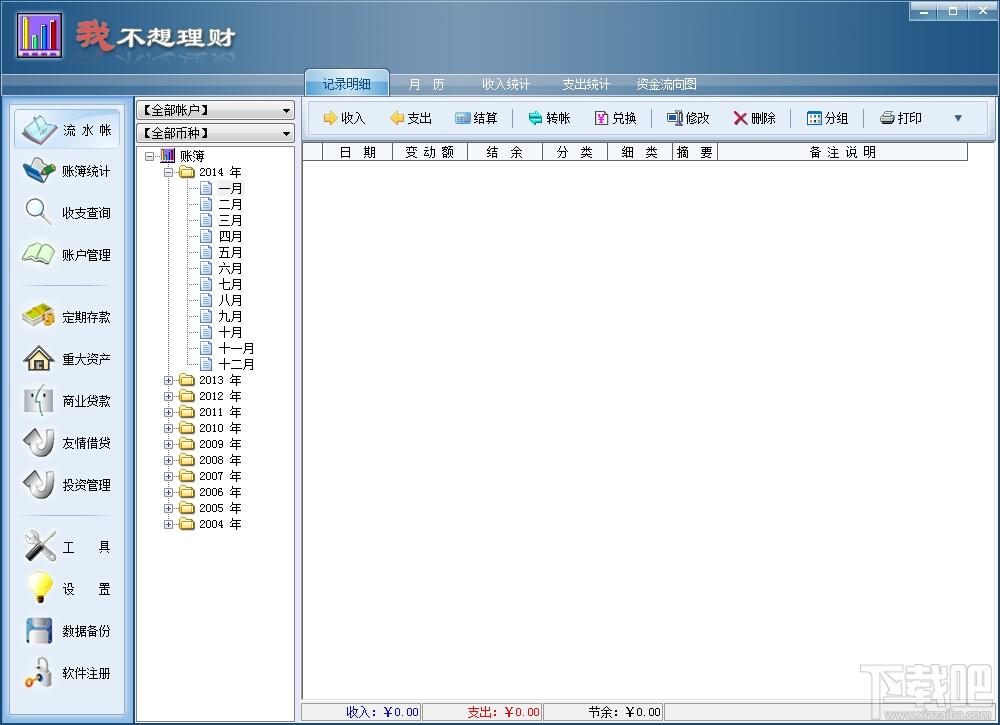Click the 删除 red X button

coord(754,118)
